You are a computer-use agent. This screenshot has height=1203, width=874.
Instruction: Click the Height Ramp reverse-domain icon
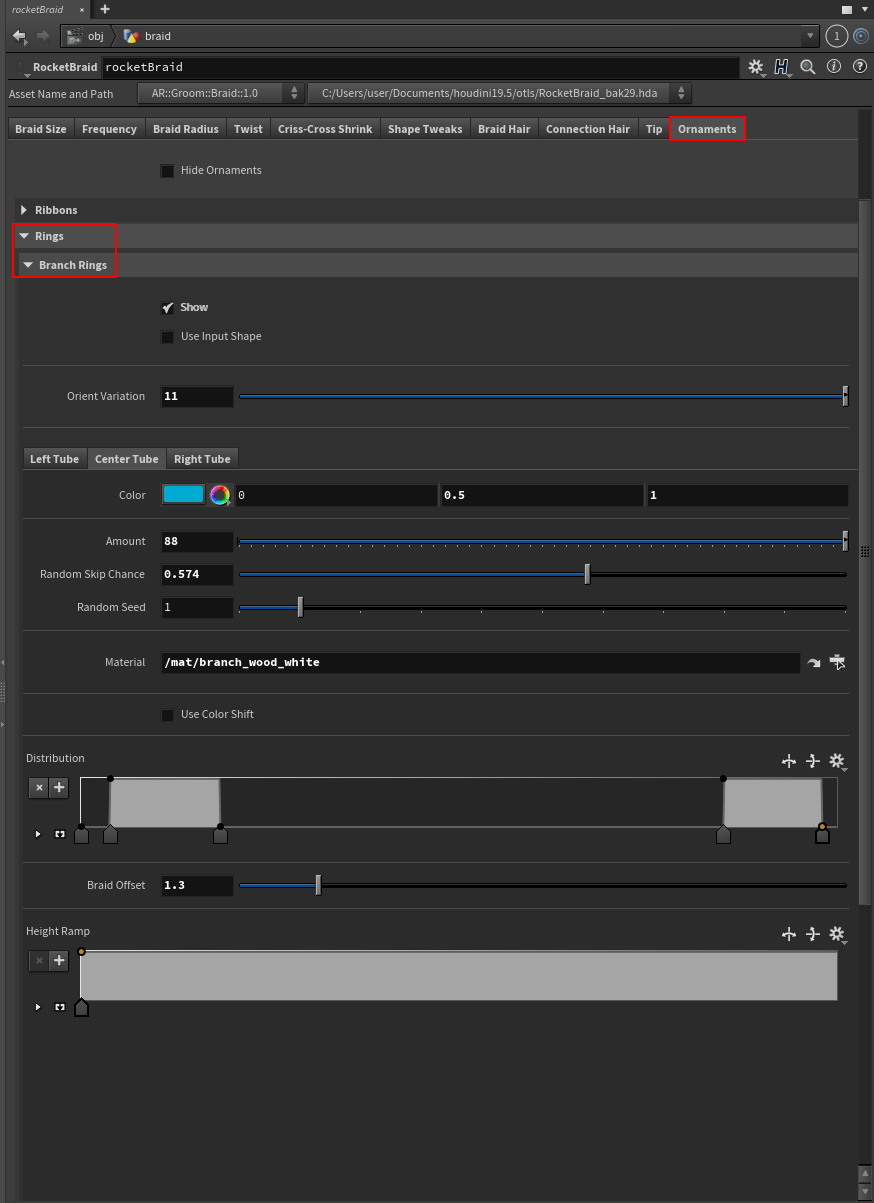coord(789,934)
